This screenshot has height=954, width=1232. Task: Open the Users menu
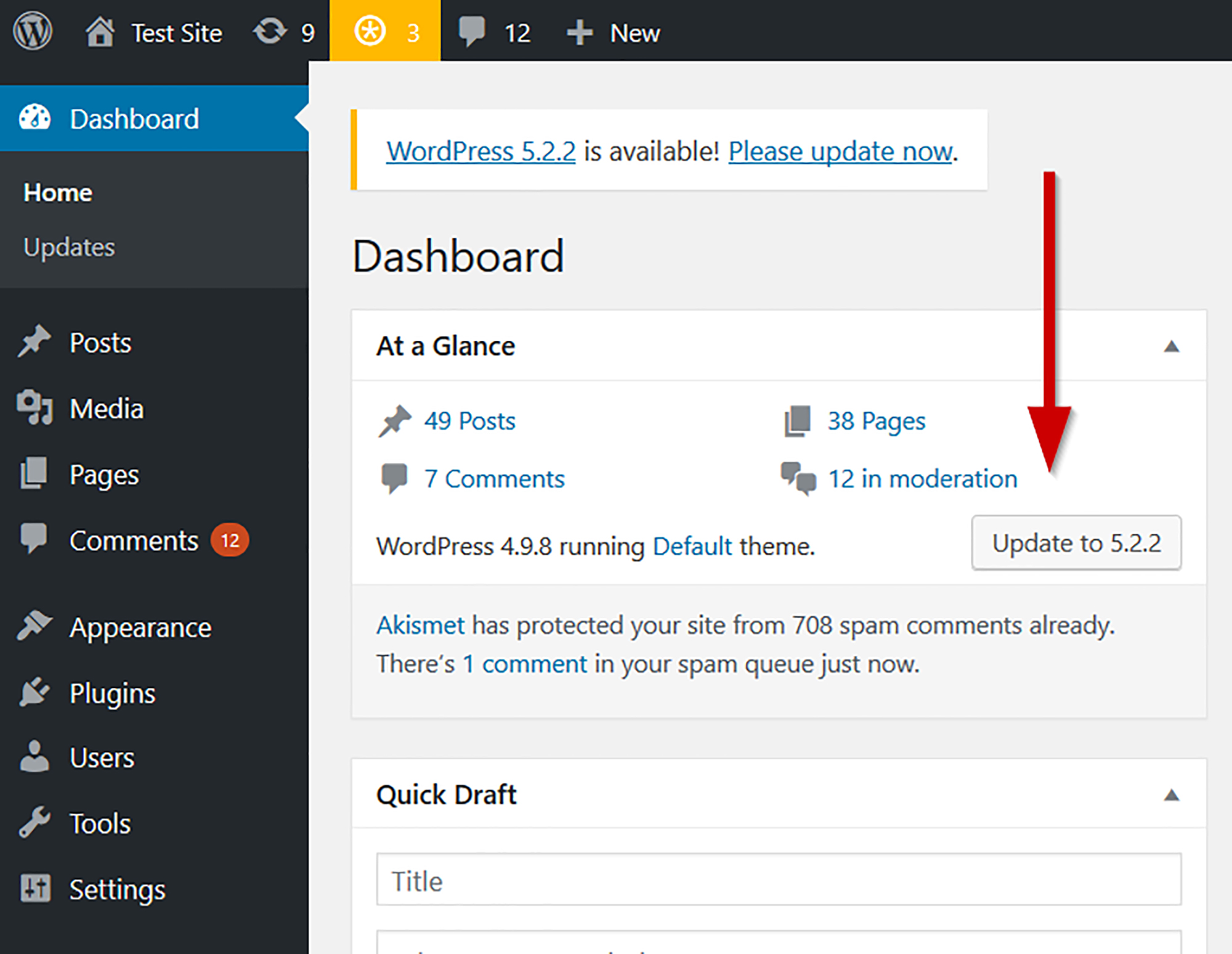pos(102,758)
